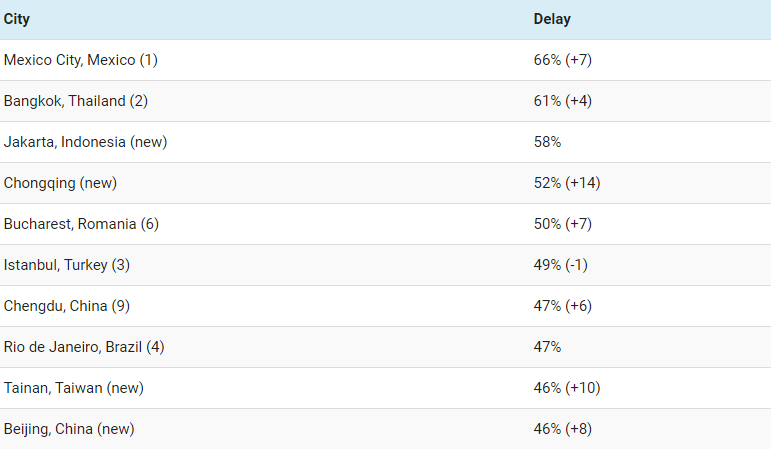Select the Chongqing (new) city cell
Viewport: 771px width, 457px height.
point(61,183)
